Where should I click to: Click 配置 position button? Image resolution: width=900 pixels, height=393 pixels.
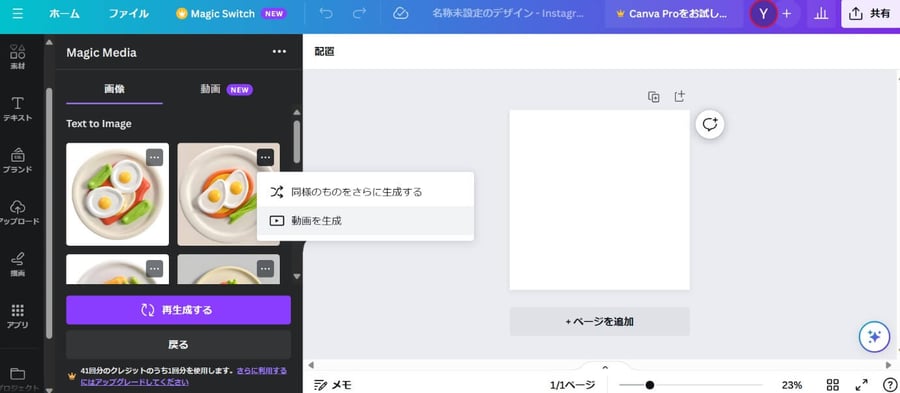(324, 51)
